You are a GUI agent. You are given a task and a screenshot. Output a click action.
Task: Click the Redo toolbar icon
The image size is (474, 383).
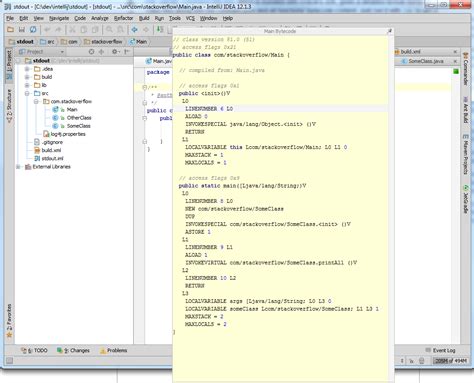pos(58,30)
